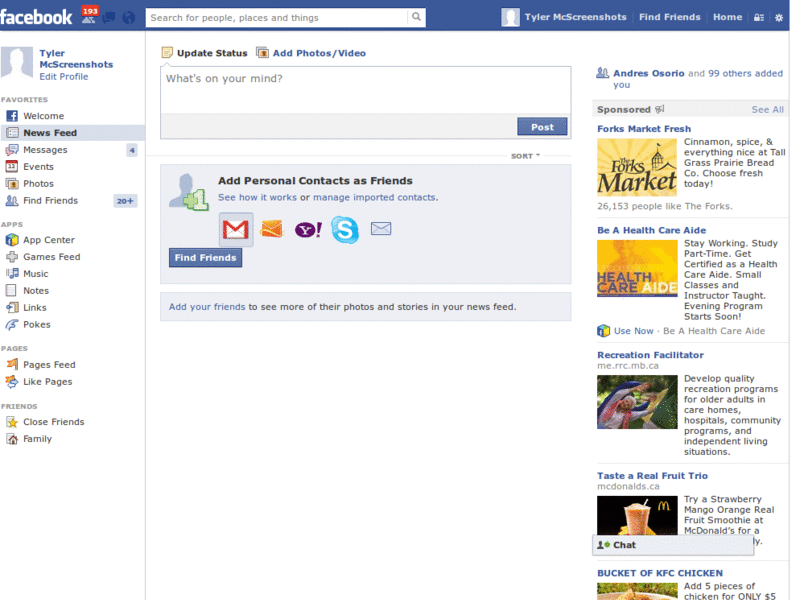The image size is (800, 600).
Task: Select Add Photos/Video tab
Action: [x=311, y=53]
